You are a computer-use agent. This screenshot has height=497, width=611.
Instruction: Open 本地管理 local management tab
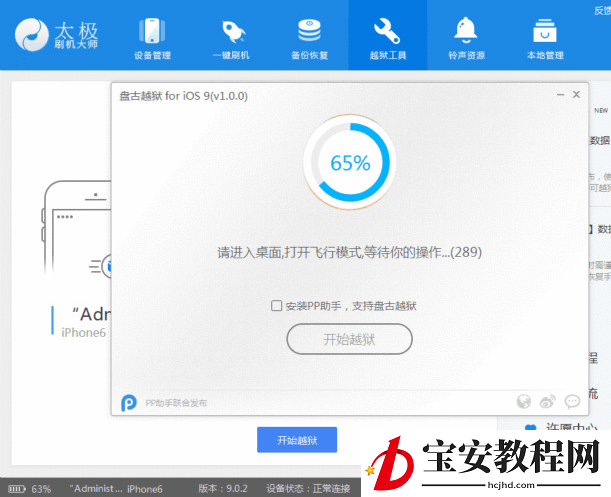point(545,38)
